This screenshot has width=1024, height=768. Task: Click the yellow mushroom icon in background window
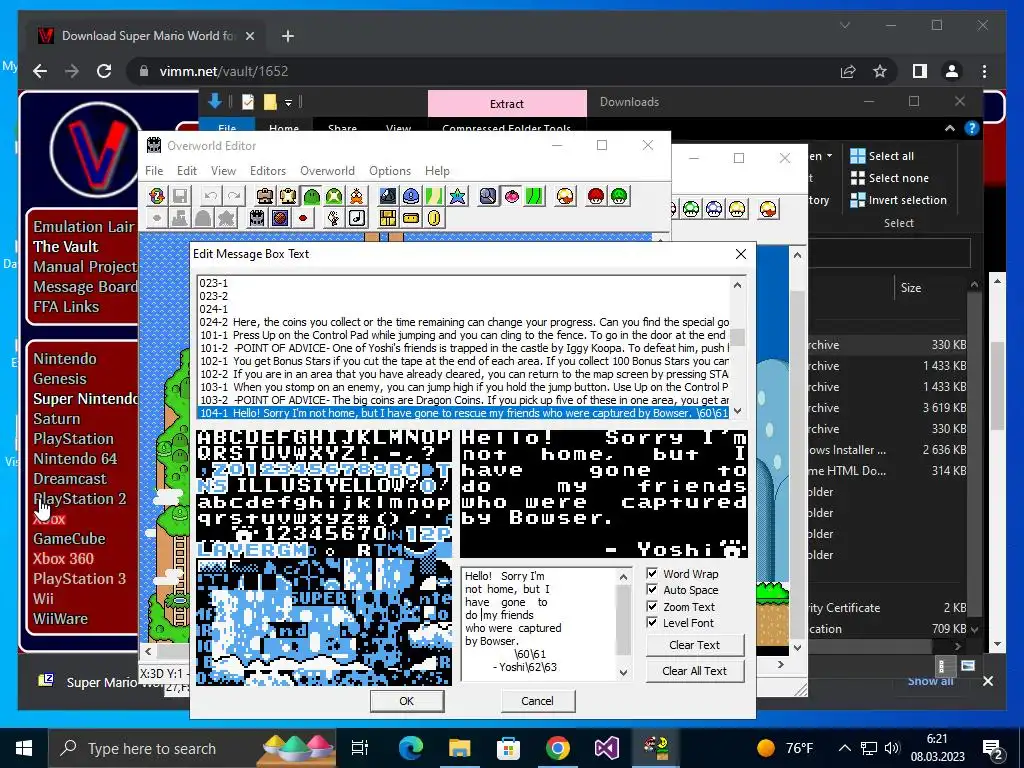737,209
